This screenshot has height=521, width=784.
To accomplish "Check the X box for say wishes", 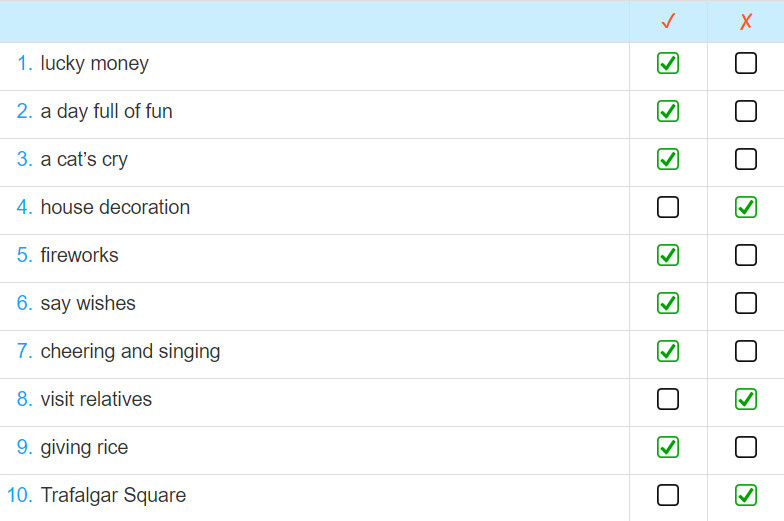I will (746, 303).
